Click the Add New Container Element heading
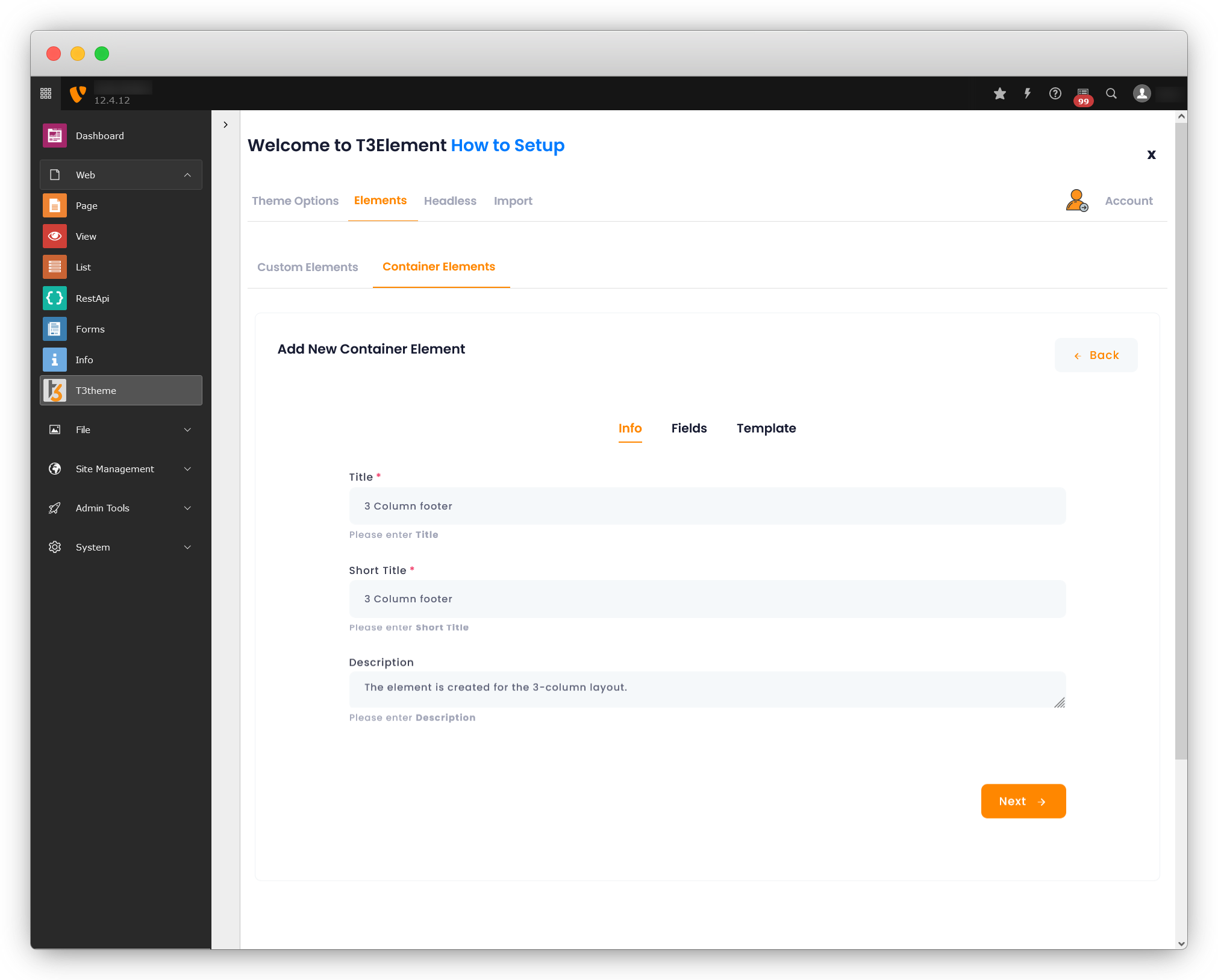This screenshot has width=1218, height=980. click(371, 349)
